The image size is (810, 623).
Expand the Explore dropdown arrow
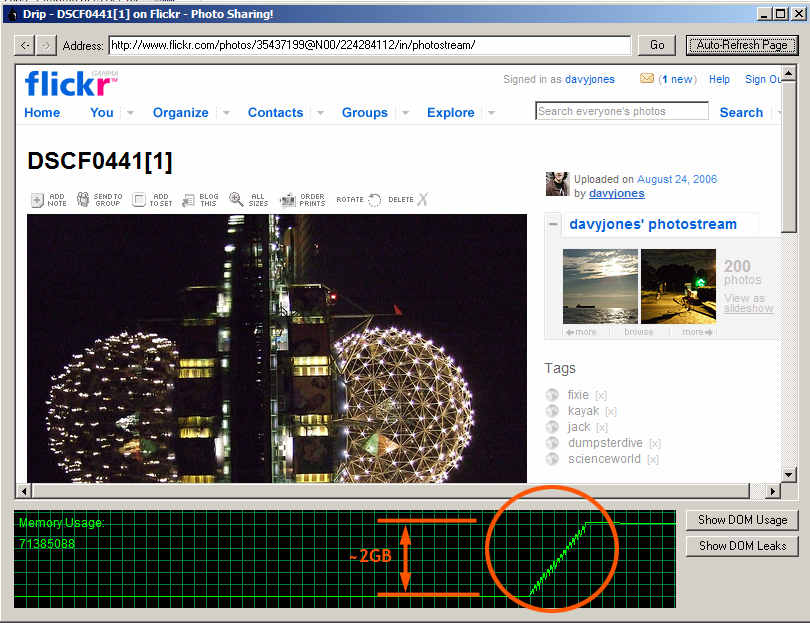490,113
